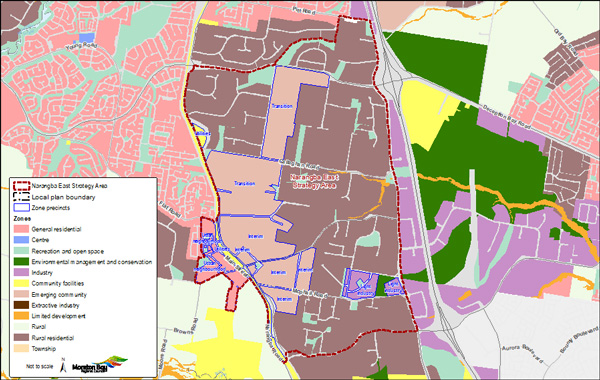600x380 pixels.
Task: Click the 'Limited development' legend label
Action: point(59,316)
